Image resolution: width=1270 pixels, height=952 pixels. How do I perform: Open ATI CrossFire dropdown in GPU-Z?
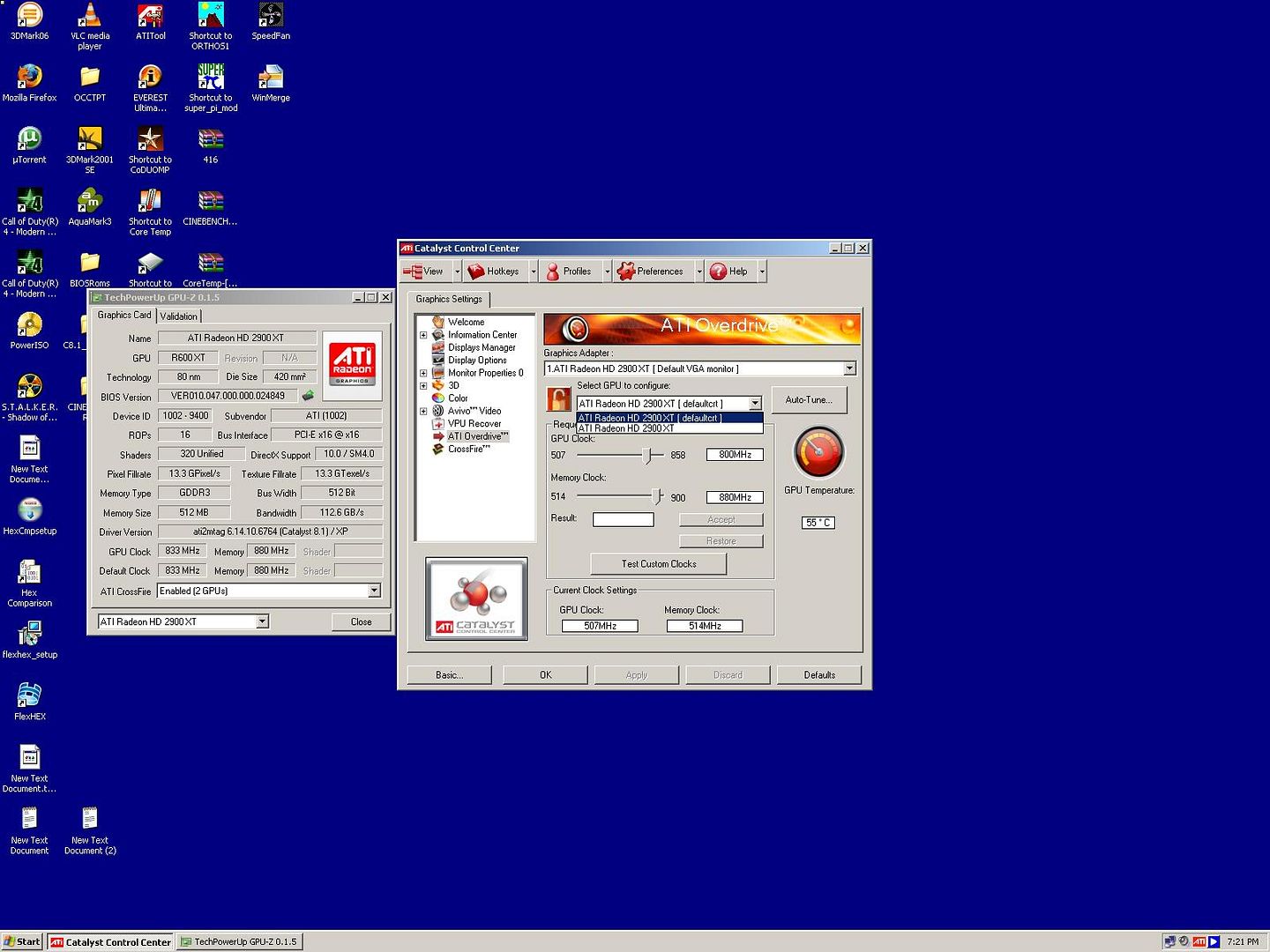374,591
